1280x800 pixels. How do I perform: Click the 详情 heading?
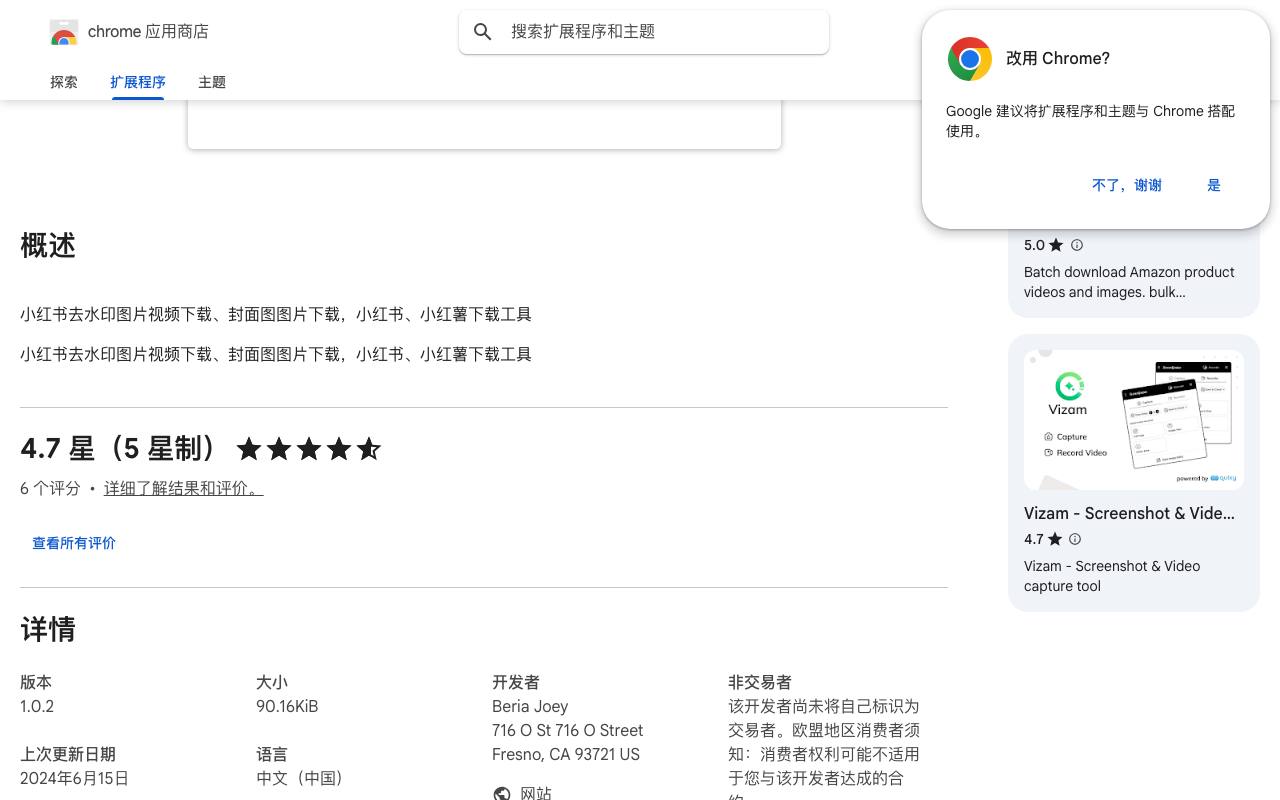(48, 630)
